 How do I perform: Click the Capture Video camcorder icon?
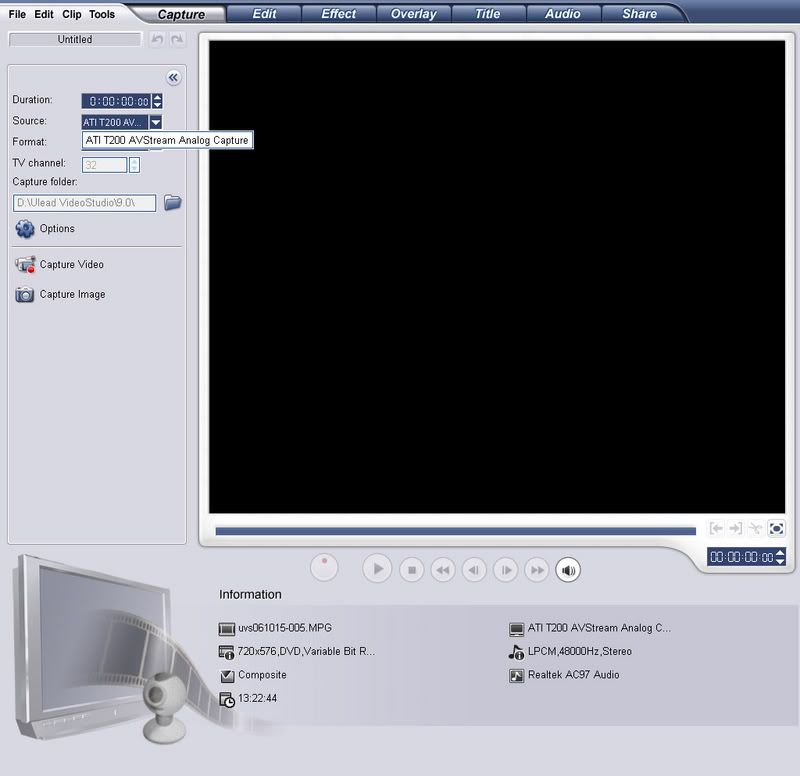[25, 264]
